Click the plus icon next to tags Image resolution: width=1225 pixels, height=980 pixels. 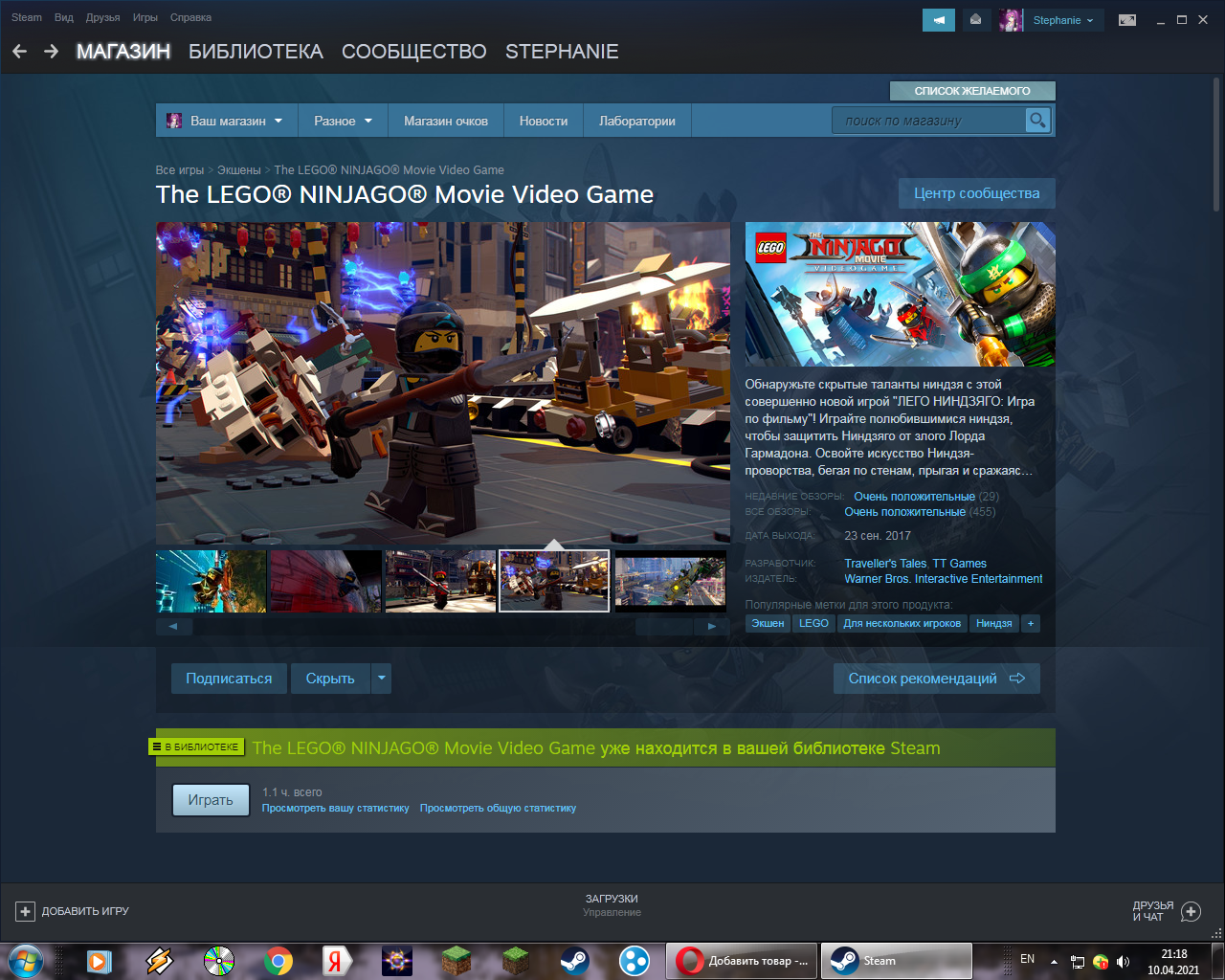coord(1031,623)
